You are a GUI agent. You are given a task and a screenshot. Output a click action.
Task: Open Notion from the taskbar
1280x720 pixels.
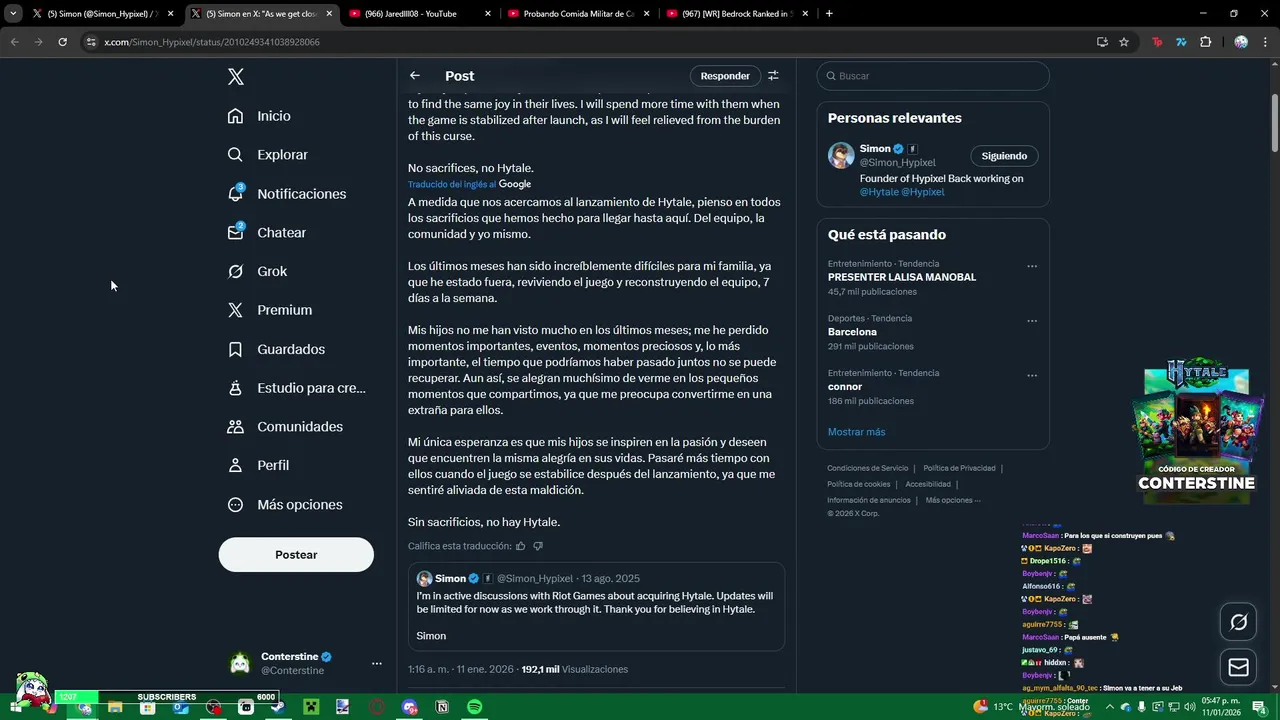(442, 707)
